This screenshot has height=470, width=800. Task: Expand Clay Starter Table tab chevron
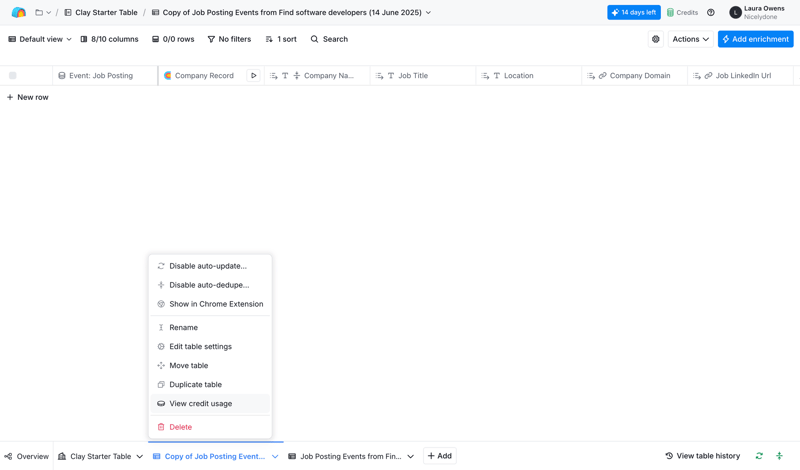pos(140,456)
